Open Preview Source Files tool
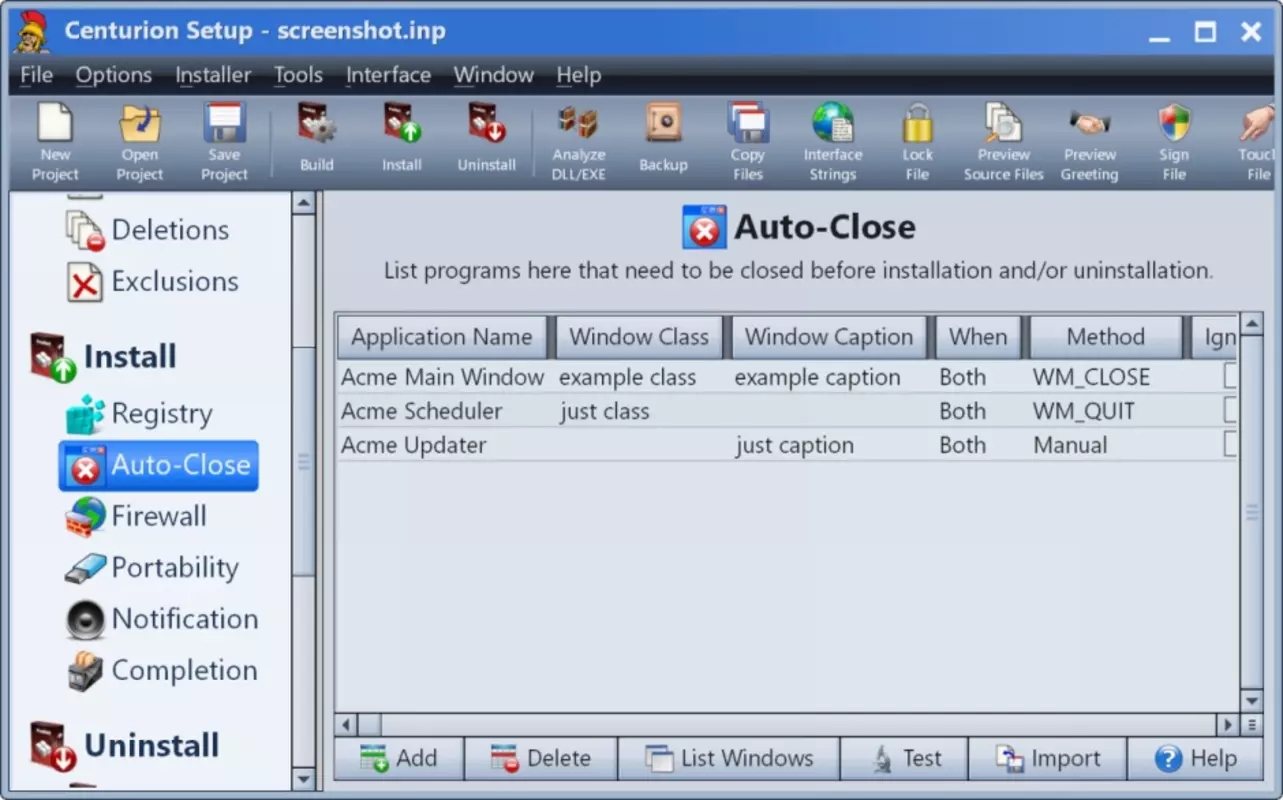Viewport: 1283px width, 800px height. click(1004, 143)
